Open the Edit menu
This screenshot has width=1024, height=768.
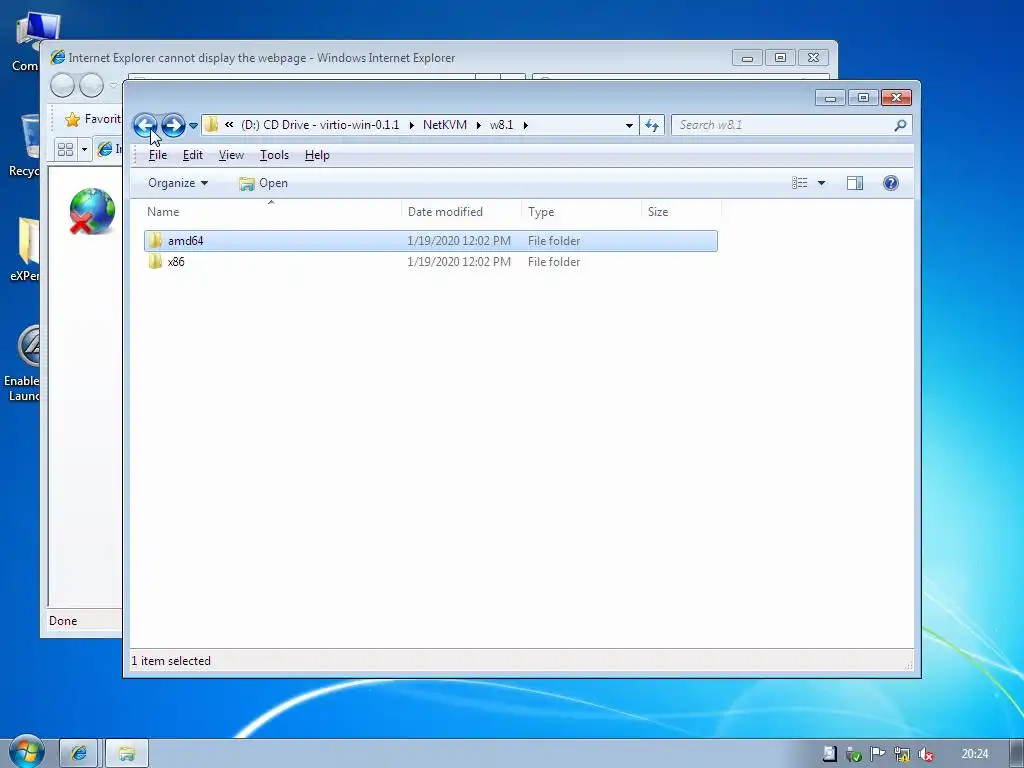[x=193, y=155]
